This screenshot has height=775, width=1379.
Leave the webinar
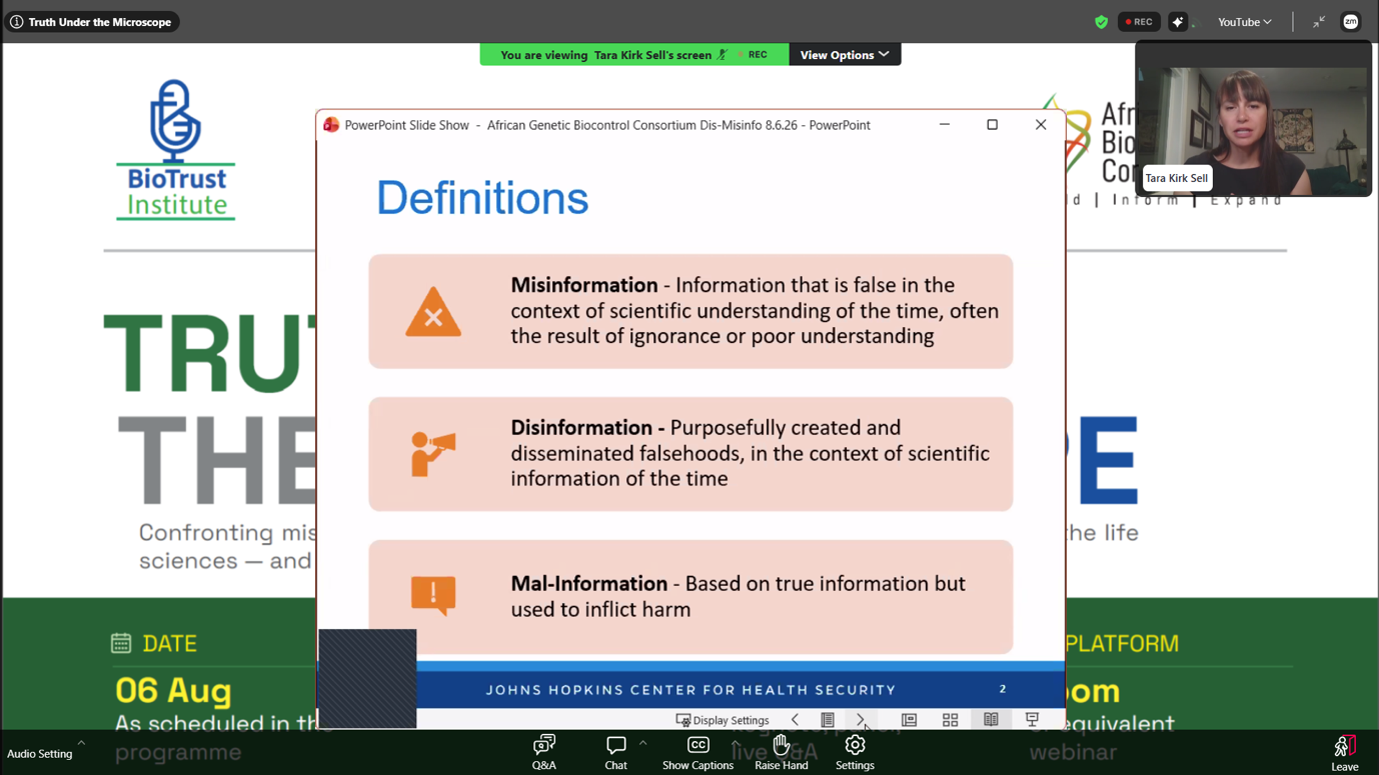pyautogui.click(x=1344, y=753)
